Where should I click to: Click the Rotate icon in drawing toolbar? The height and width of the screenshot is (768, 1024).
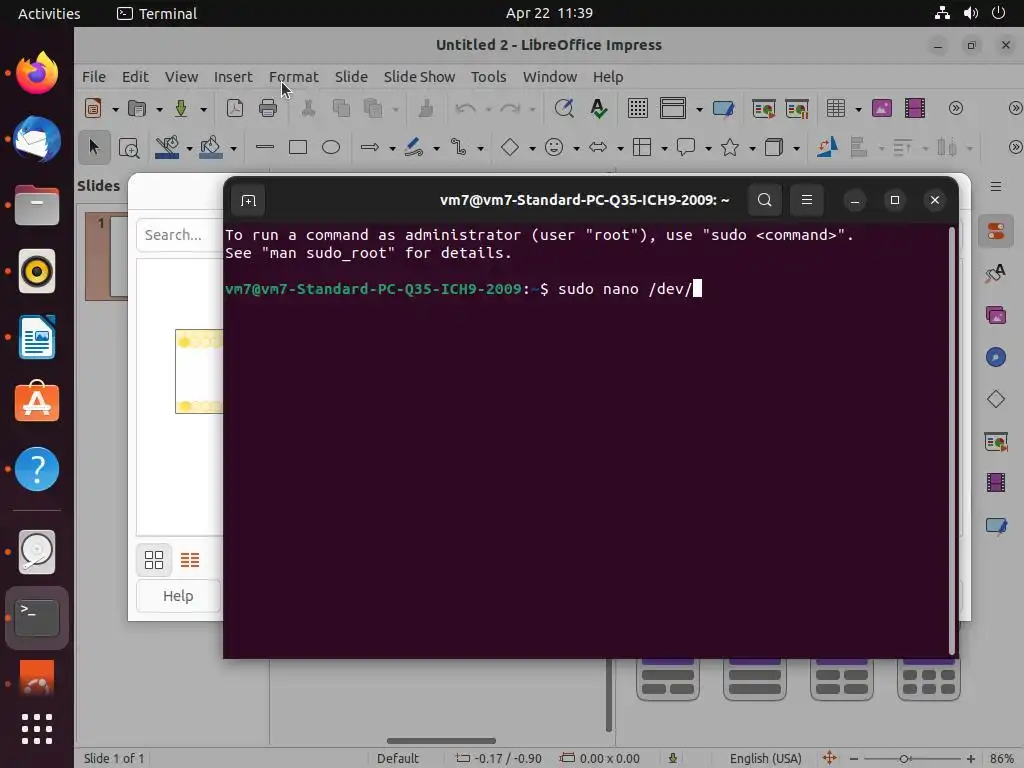point(827,148)
